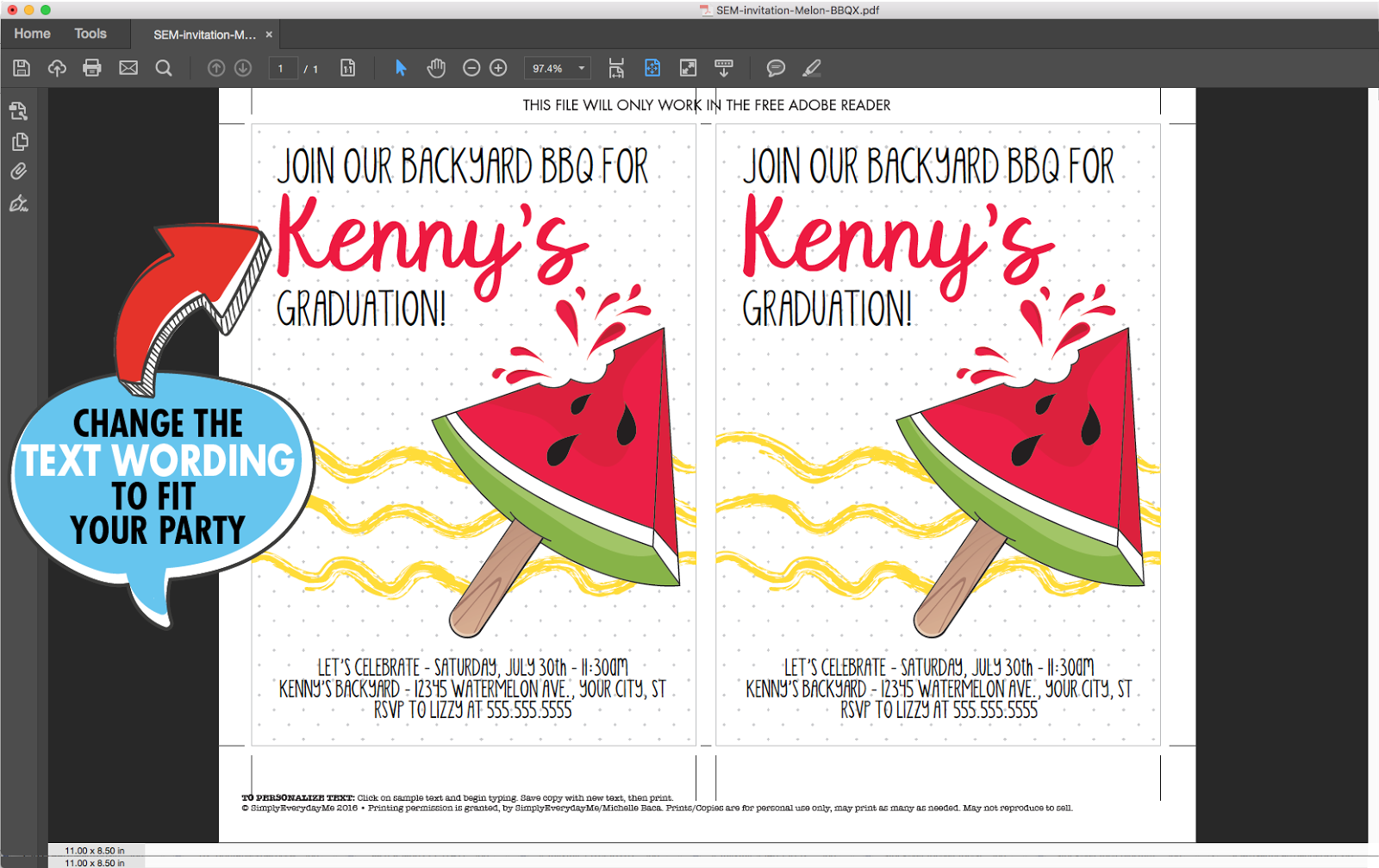Expand the fit-to-width view options

(x=615, y=67)
